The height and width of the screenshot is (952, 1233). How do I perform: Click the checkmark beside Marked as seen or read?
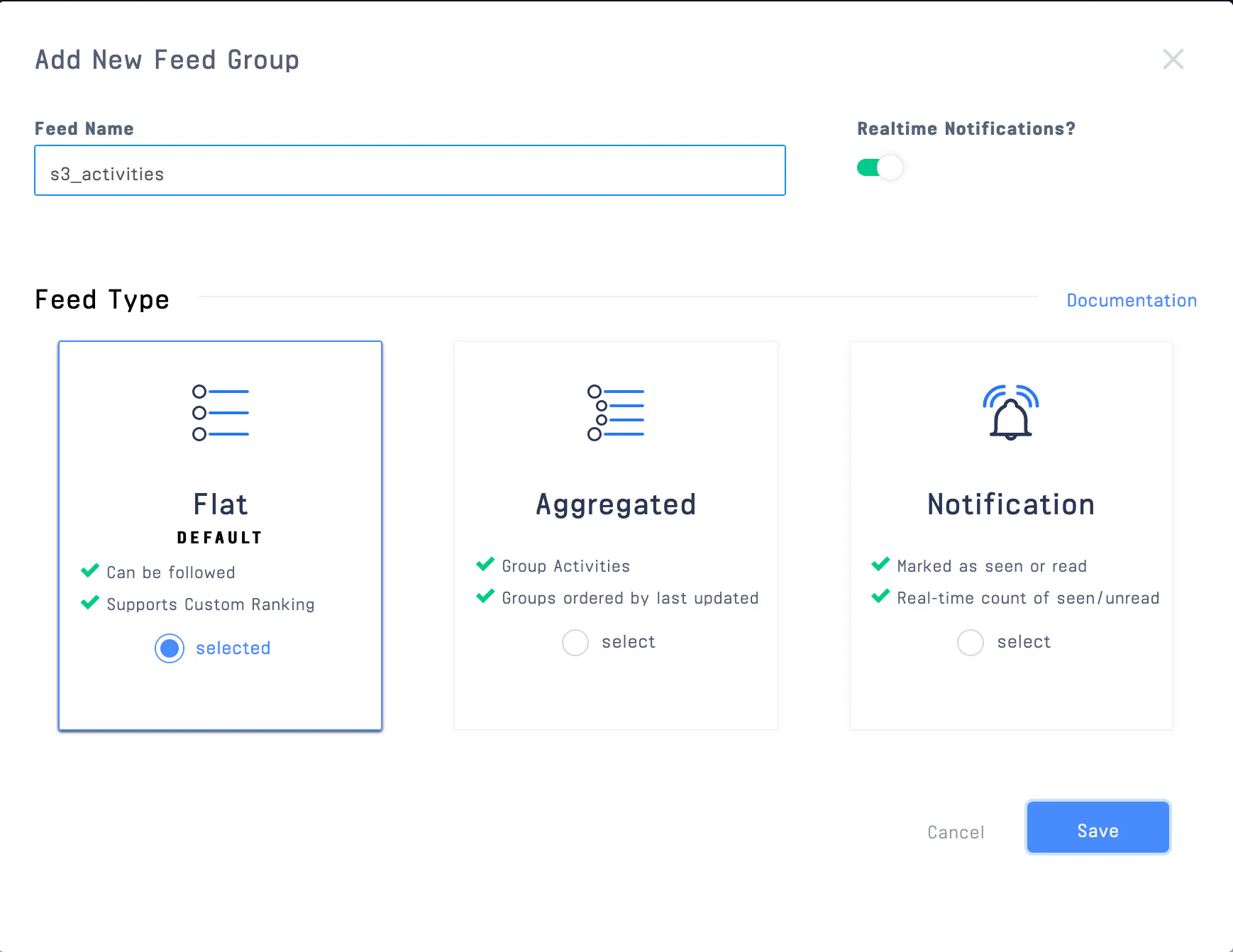click(x=880, y=565)
